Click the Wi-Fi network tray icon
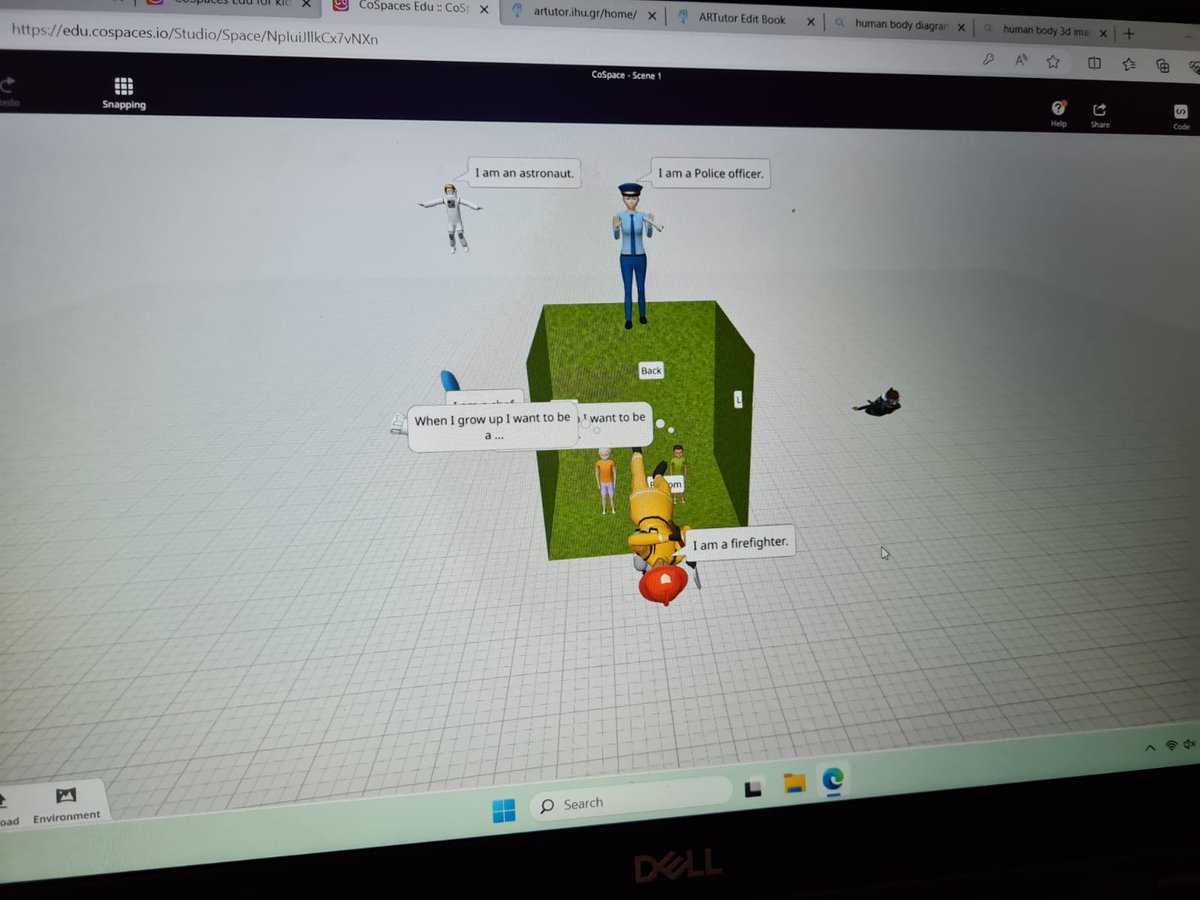Screen dimensions: 1200x900 1170,746
